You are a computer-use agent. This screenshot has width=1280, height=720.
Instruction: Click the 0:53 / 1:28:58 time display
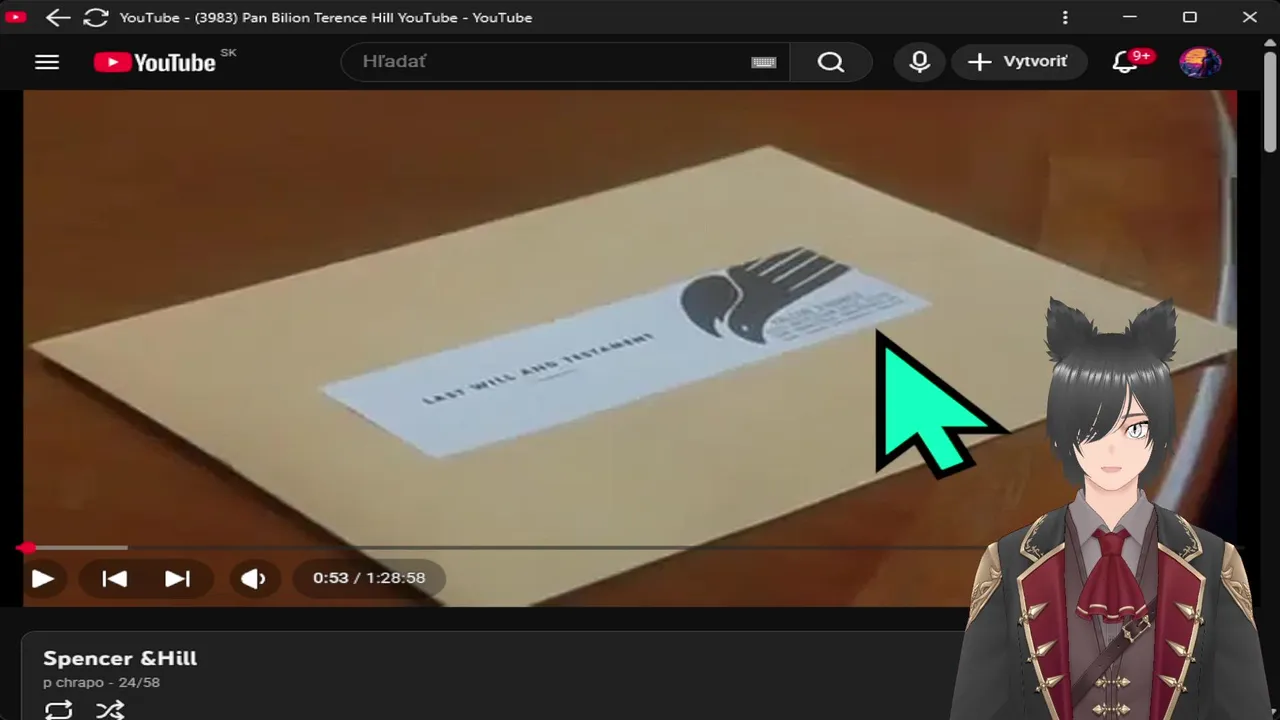[x=369, y=578]
